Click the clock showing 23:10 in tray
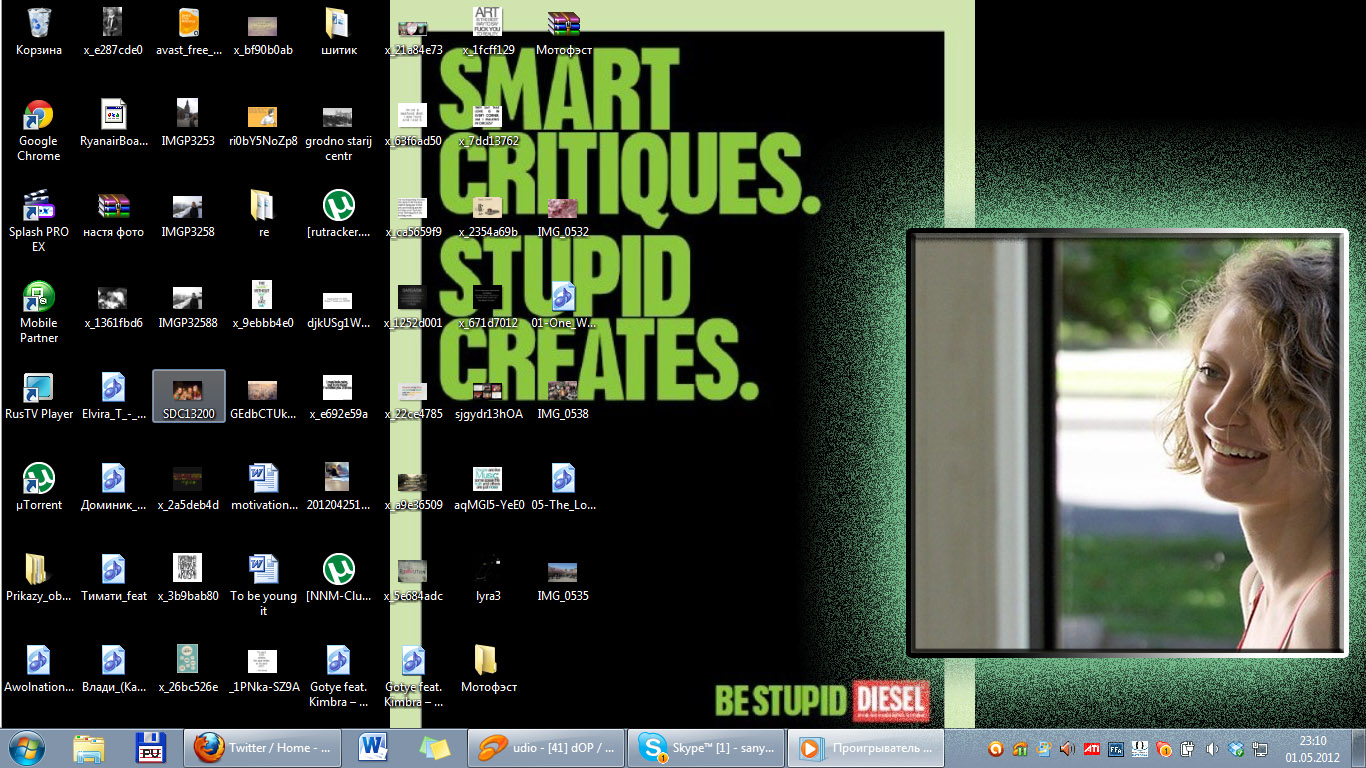 coord(1312,748)
